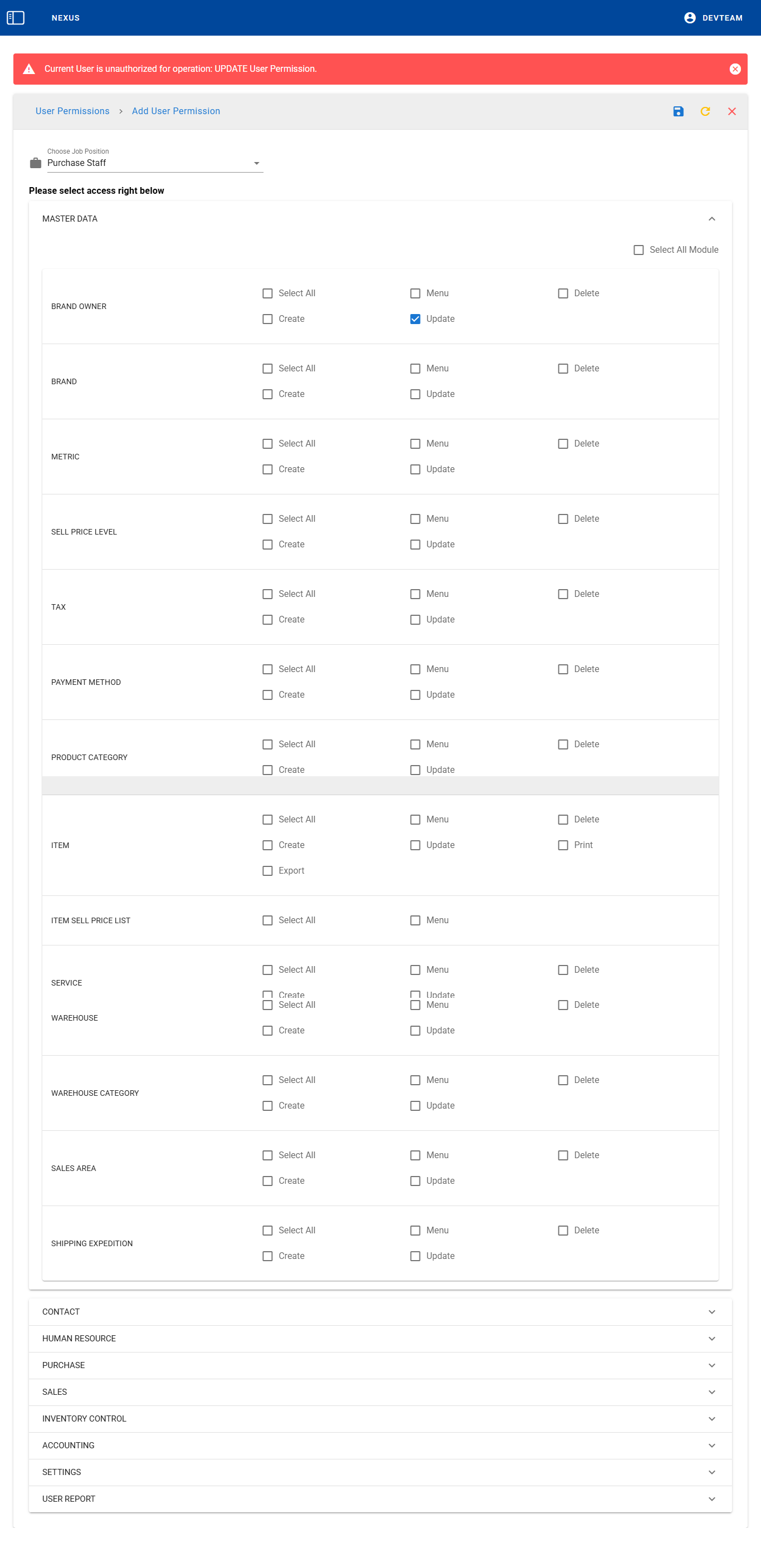Collapse the MASTER DATA section
This screenshot has height=1568, width=761.
[x=711, y=218]
